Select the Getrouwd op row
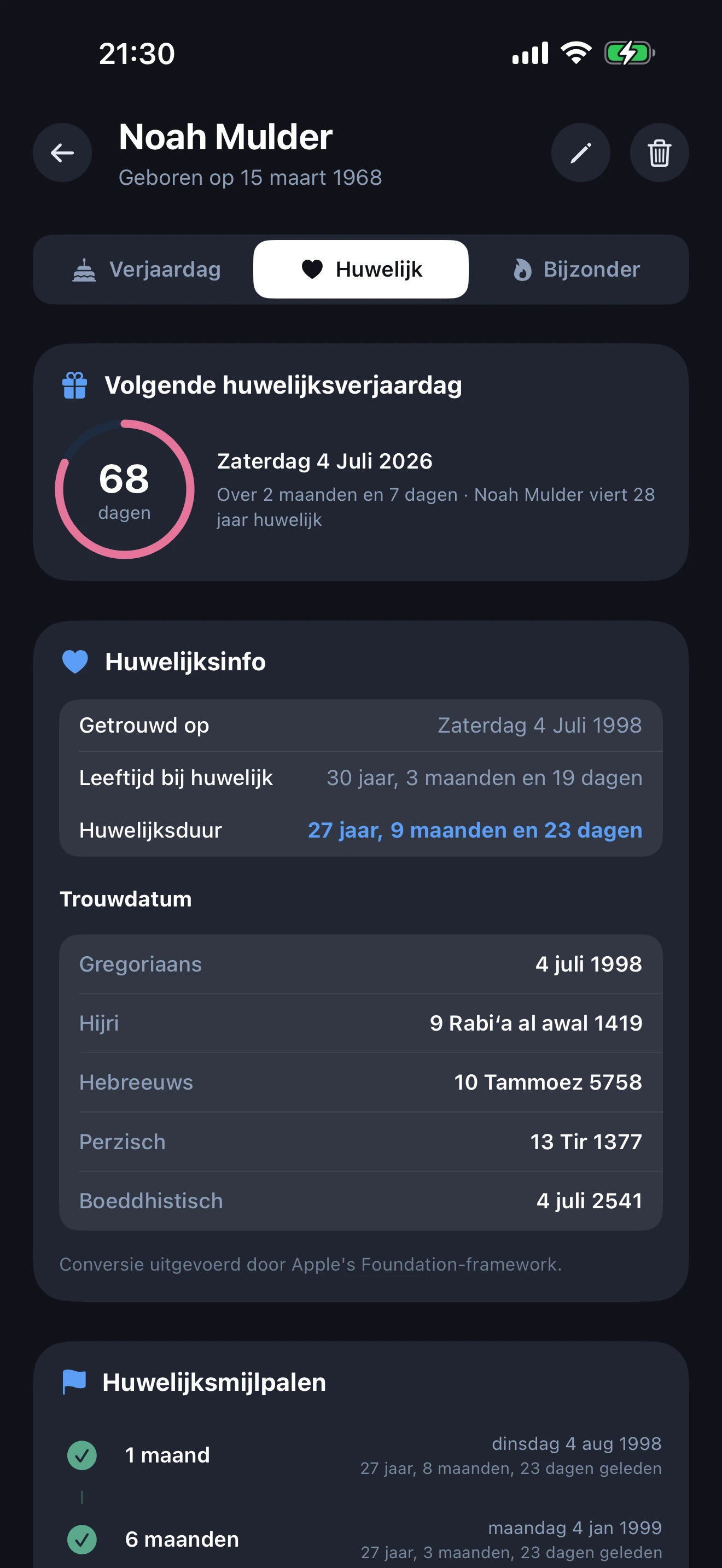The width and height of the screenshot is (722, 1568). pyautogui.click(x=360, y=726)
